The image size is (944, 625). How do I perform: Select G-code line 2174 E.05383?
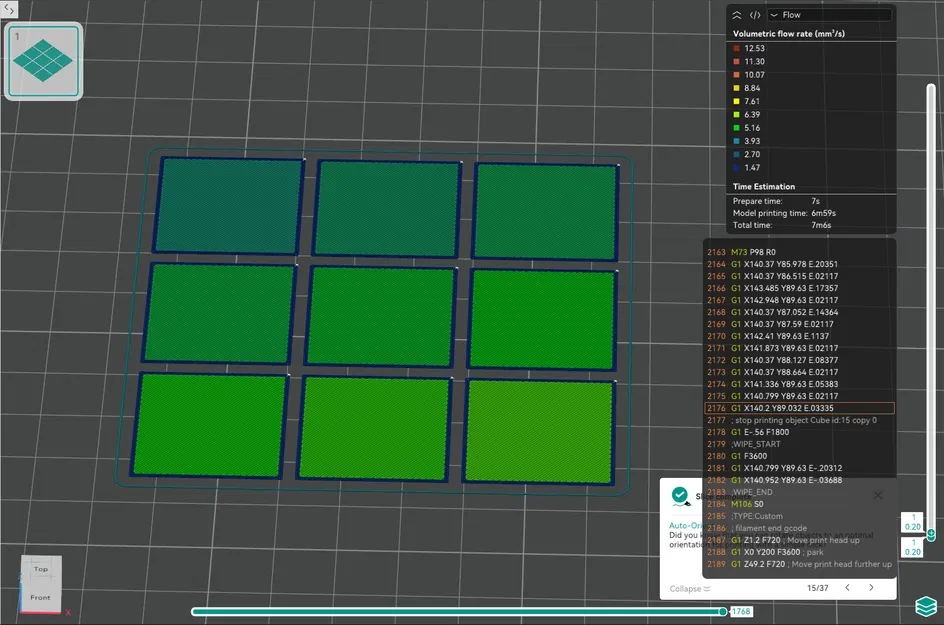[x=799, y=384]
